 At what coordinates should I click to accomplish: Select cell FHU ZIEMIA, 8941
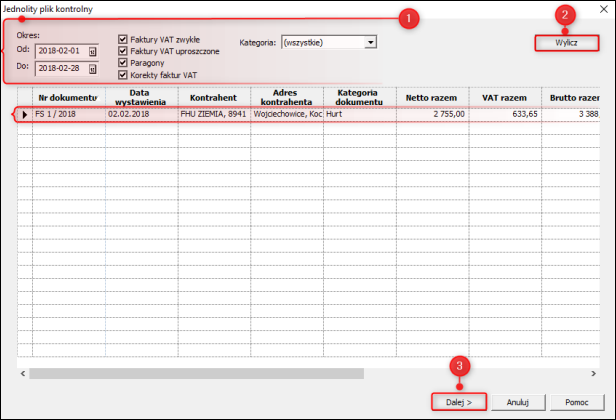tap(214, 114)
